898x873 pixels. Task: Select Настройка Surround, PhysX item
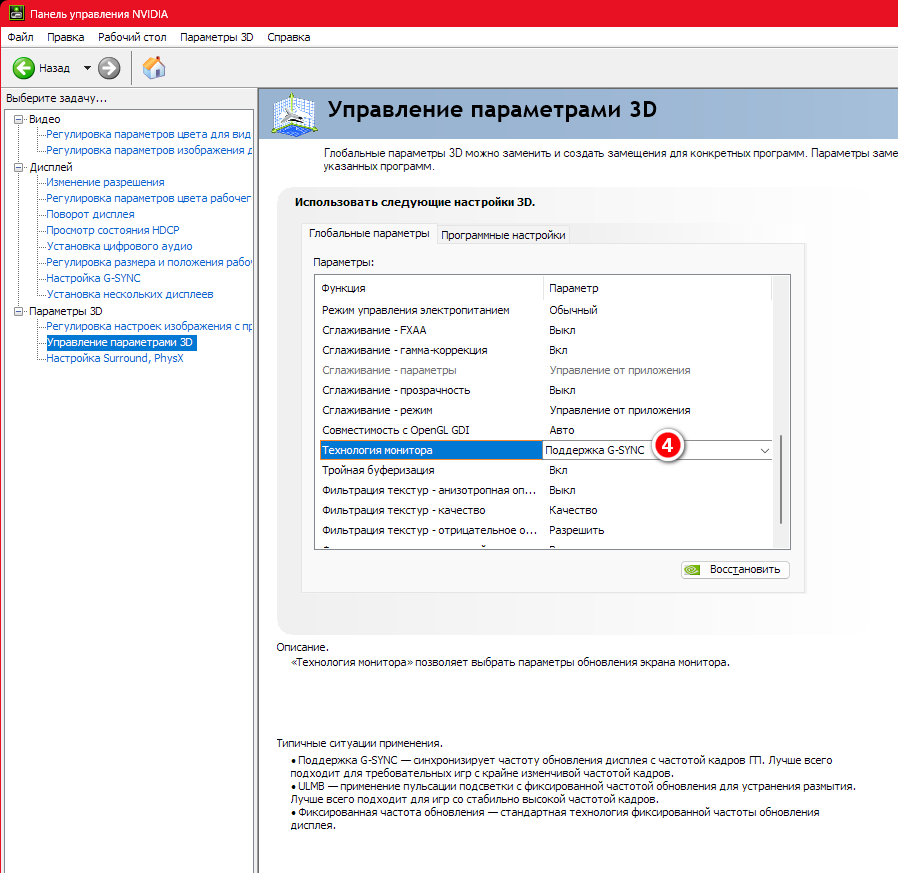pyautogui.click(x=114, y=358)
